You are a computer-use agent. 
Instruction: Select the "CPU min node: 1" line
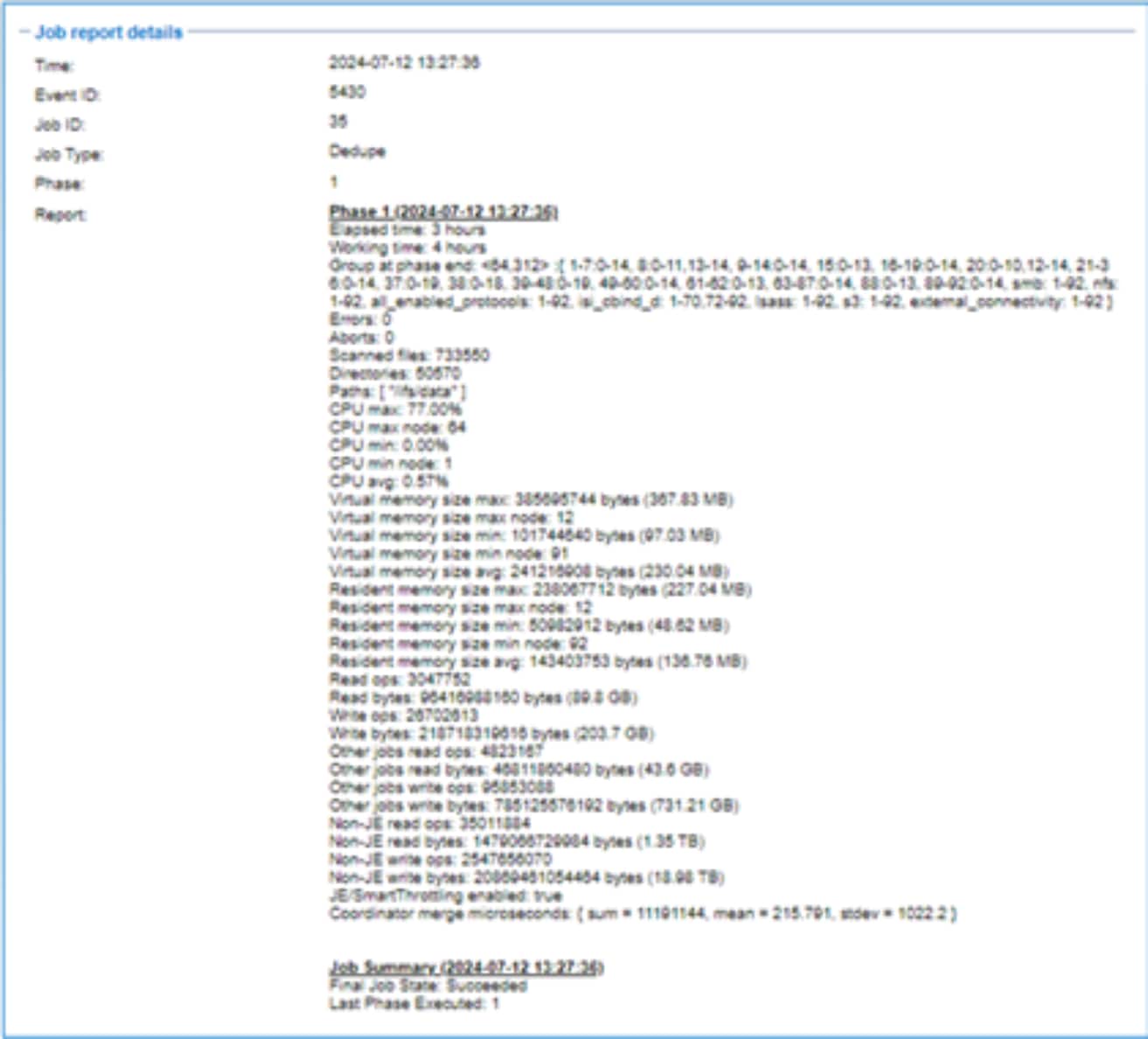390,464
